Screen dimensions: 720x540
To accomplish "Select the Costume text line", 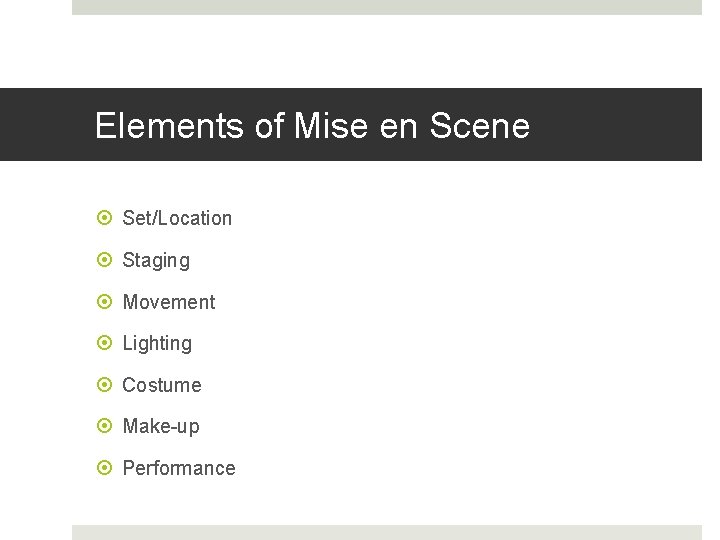I will point(162,385).
